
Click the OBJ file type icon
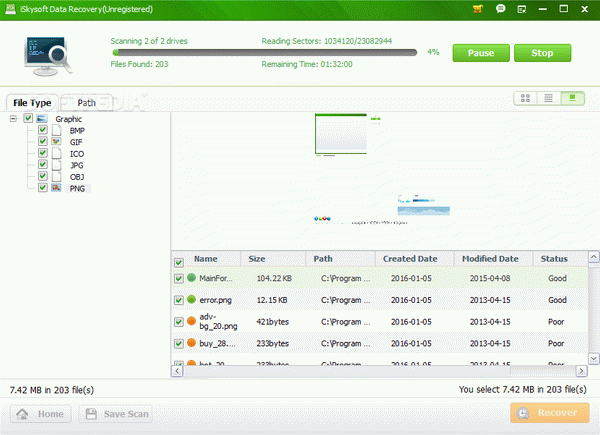(57, 176)
